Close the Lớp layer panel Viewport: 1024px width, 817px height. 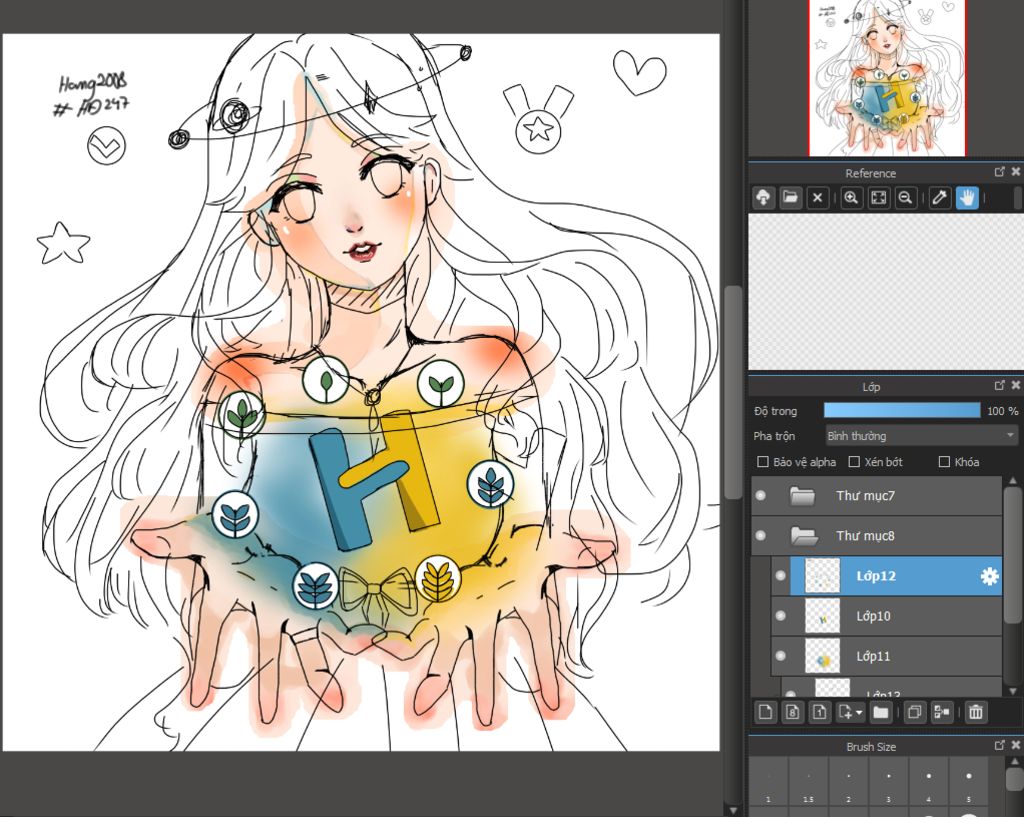[x=1016, y=385]
